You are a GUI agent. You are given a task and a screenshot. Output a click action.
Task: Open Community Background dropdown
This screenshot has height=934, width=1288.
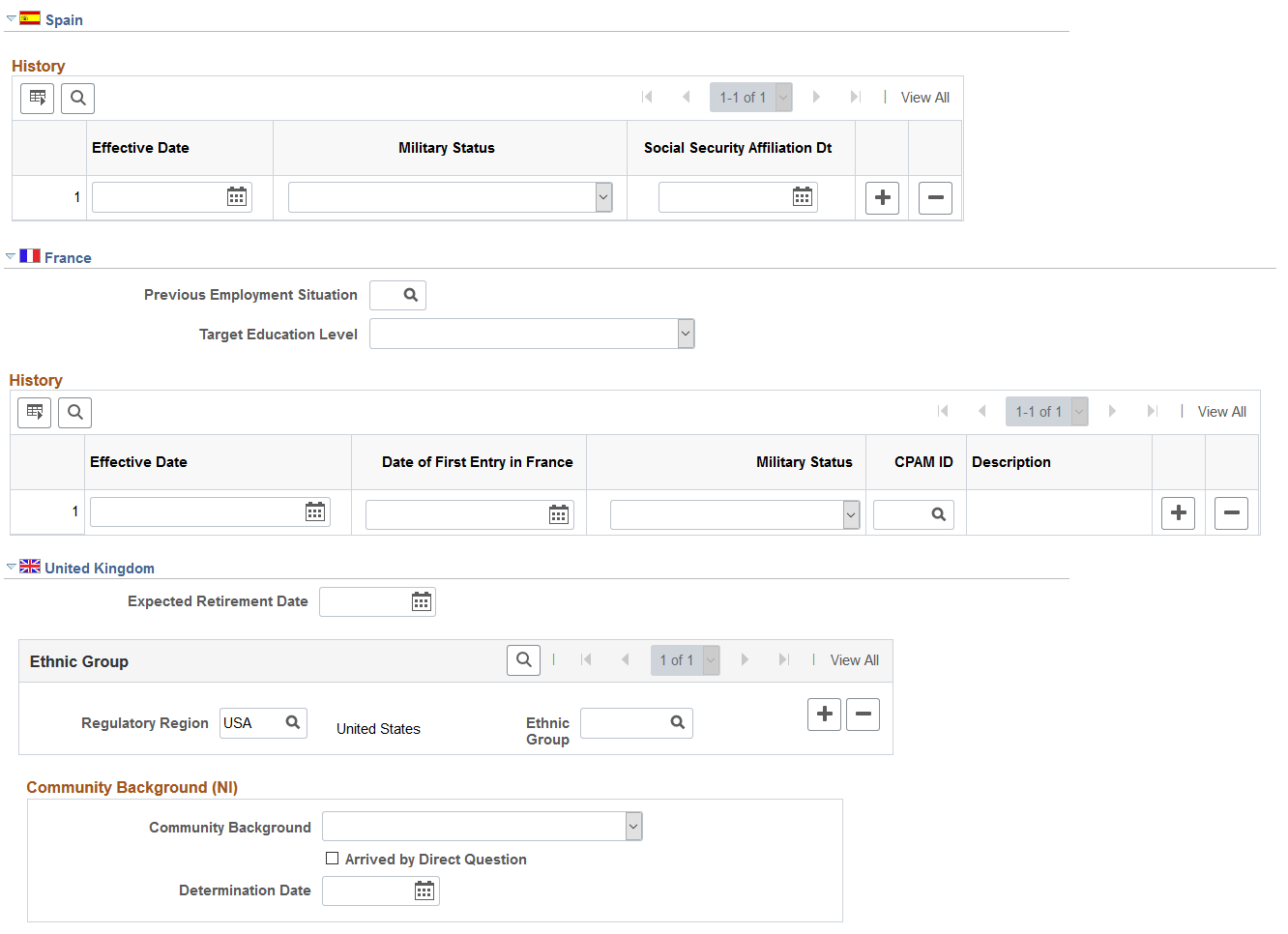(x=633, y=827)
